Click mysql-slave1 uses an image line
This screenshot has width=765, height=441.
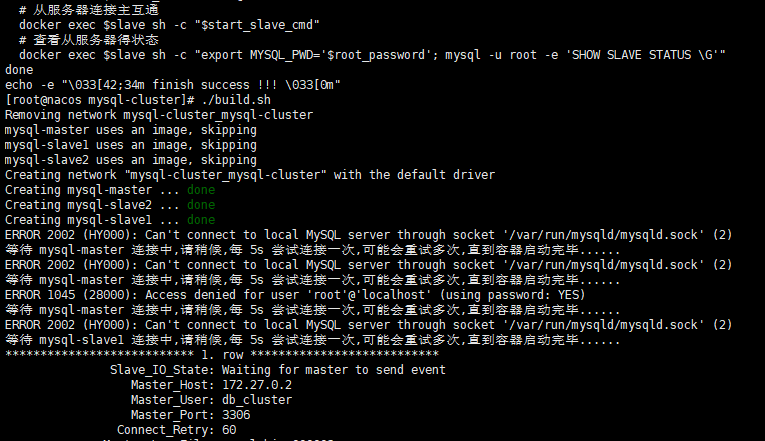131,145
